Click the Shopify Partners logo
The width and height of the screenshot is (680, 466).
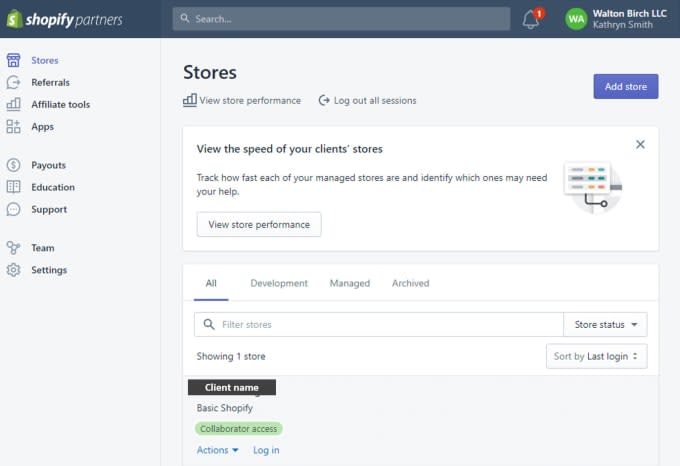point(65,19)
